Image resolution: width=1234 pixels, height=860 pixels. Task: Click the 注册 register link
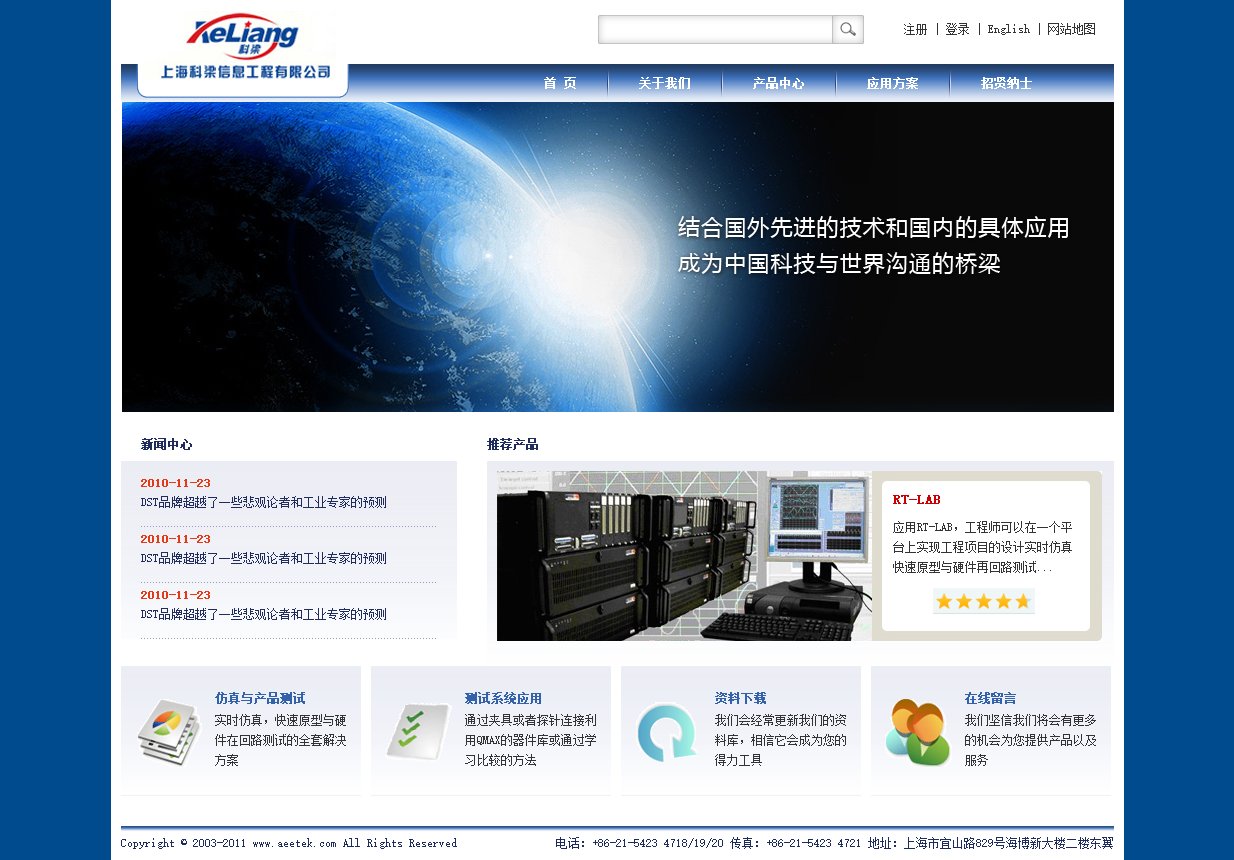point(915,30)
